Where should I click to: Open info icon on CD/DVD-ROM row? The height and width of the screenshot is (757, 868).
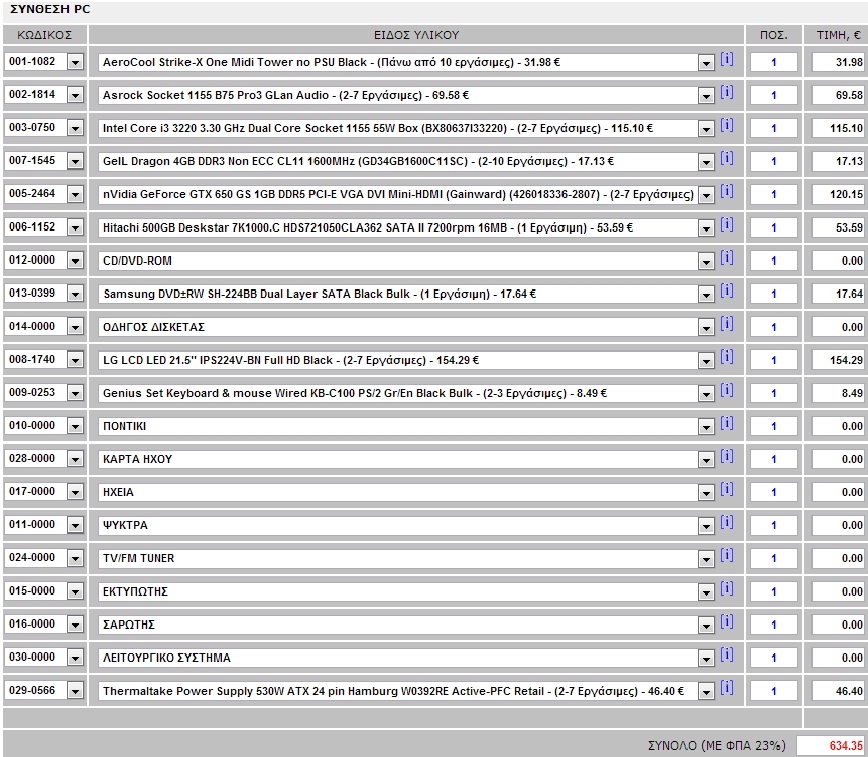[x=727, y=258]
